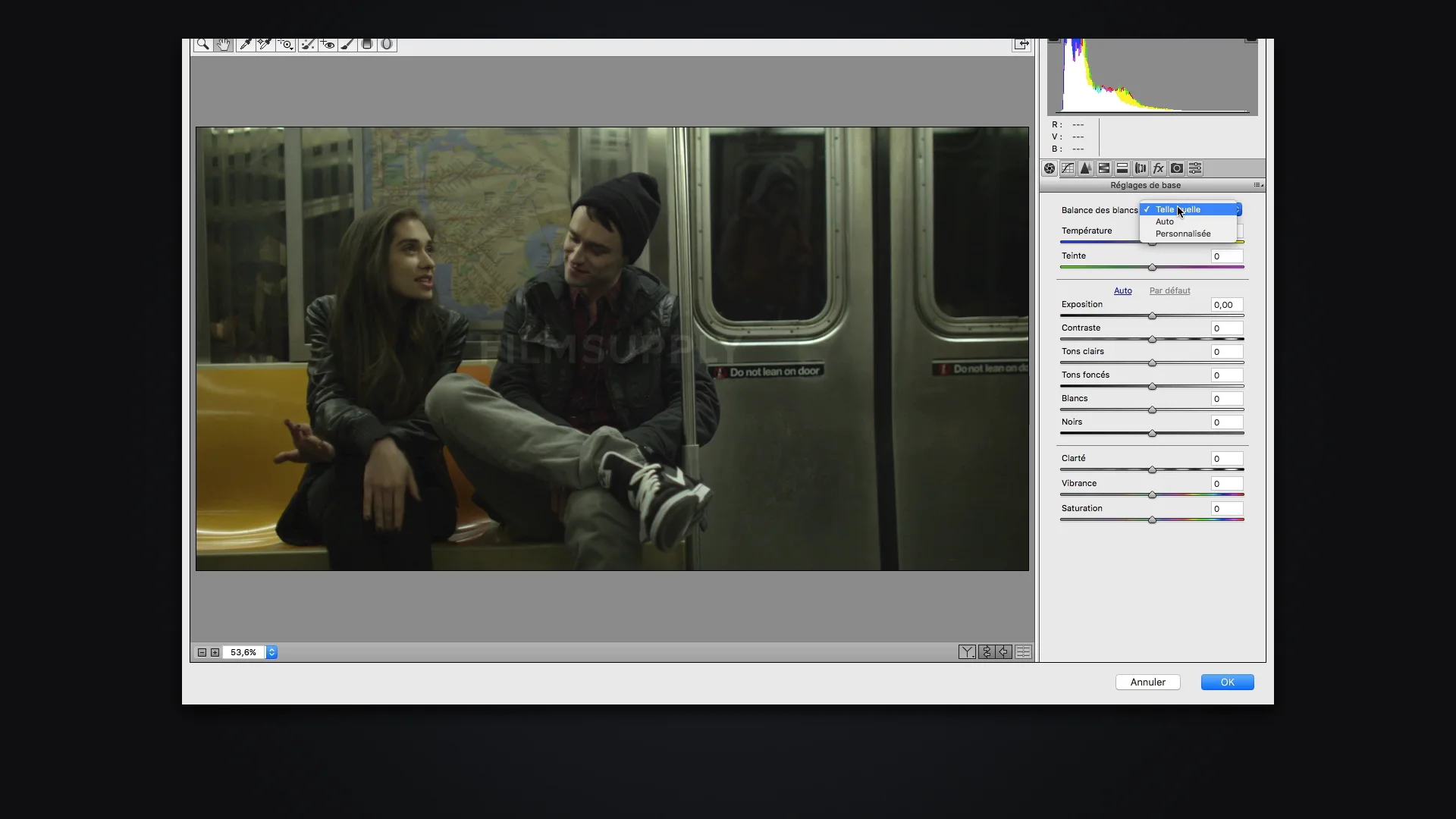Viewport: 1456px width, 819px height.
Task: Click the color histogram display
Action: tap(1152, 77)
